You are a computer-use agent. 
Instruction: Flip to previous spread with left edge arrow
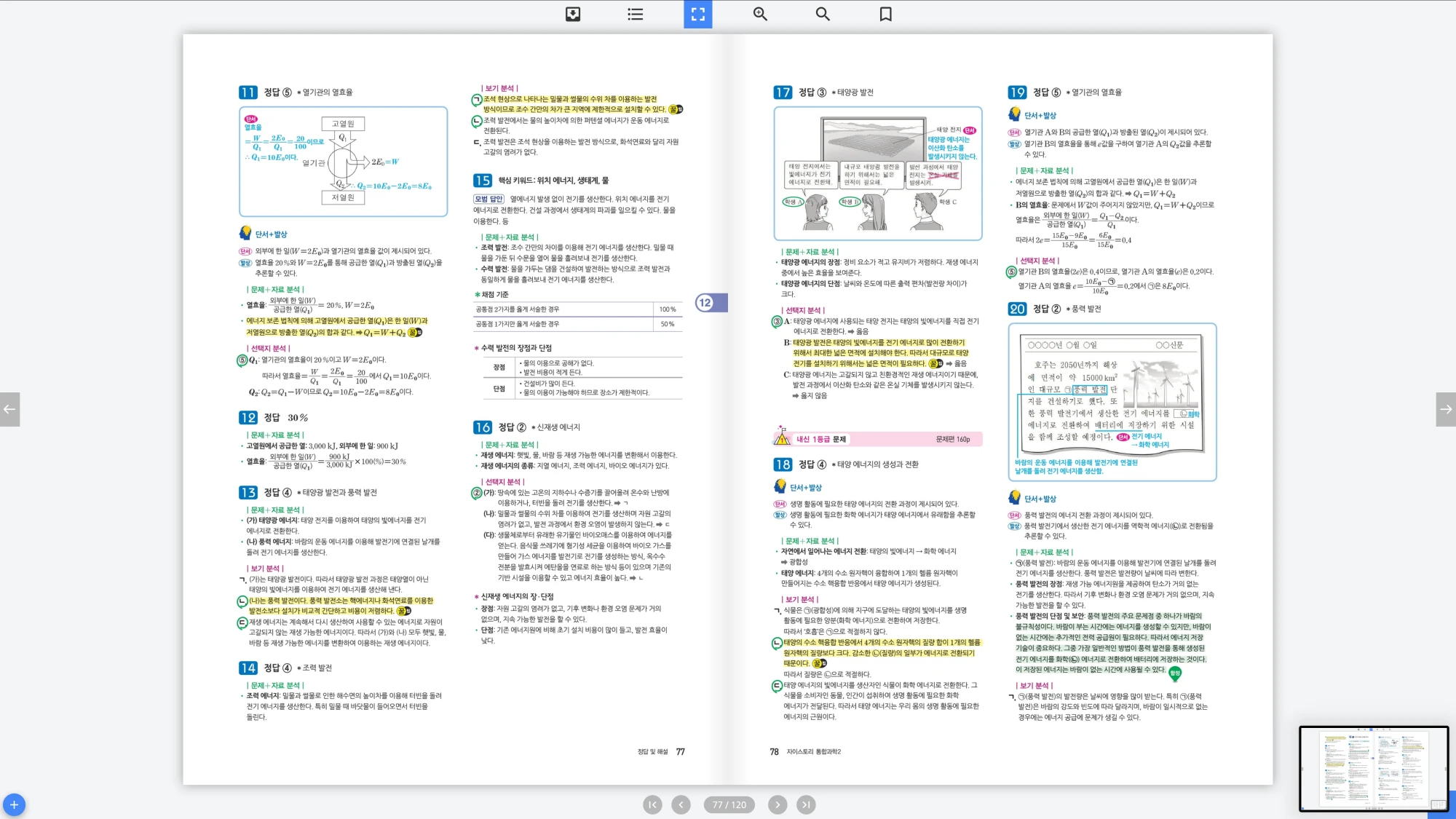pyautogui.click(x=9, y=409)
